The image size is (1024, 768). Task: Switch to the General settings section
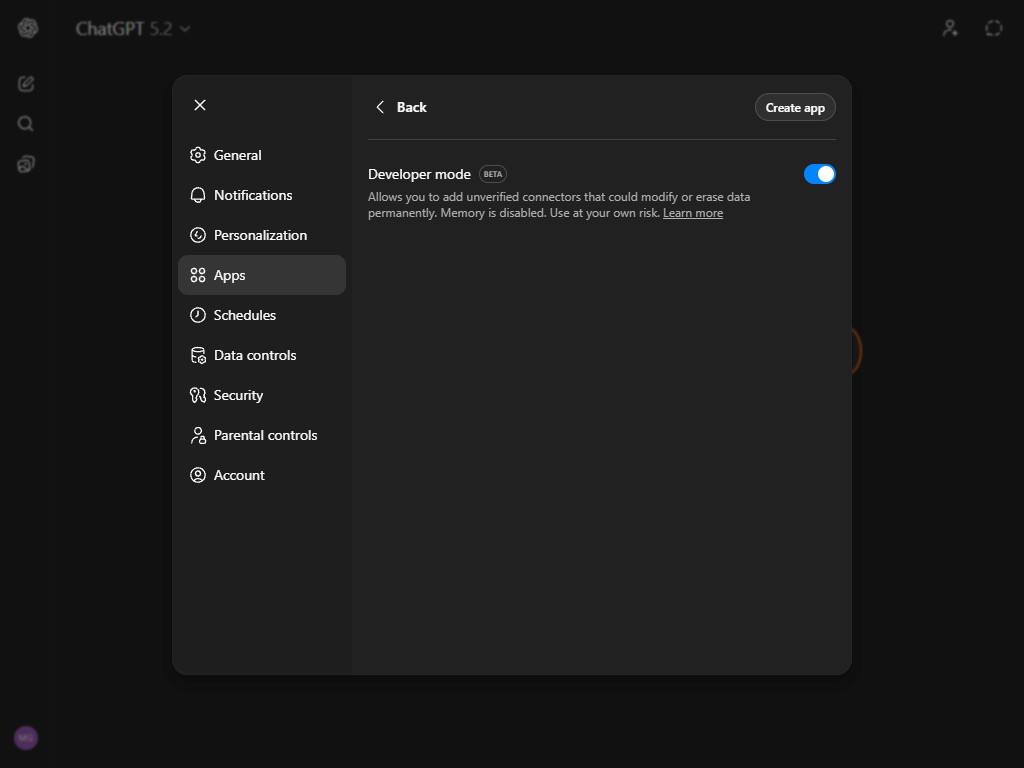[x=237, y=155]
